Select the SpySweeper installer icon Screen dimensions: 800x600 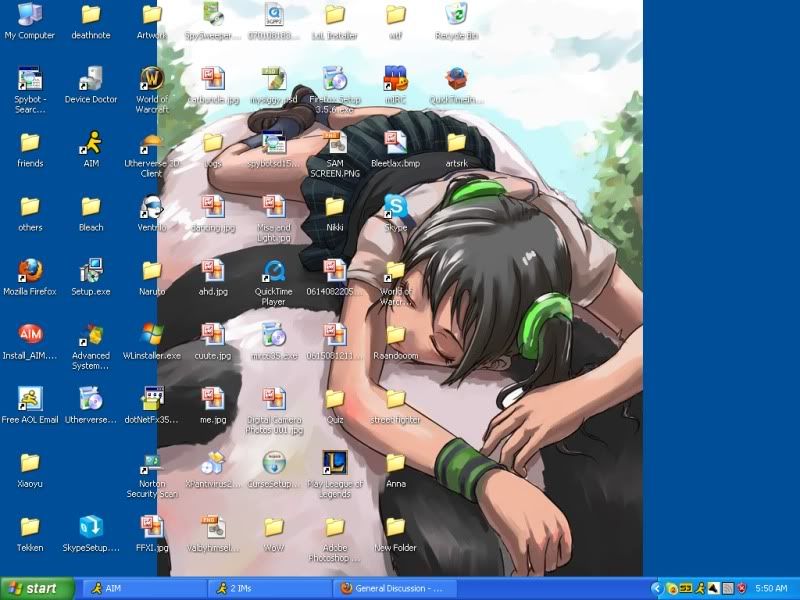click(x=213, y=20)
